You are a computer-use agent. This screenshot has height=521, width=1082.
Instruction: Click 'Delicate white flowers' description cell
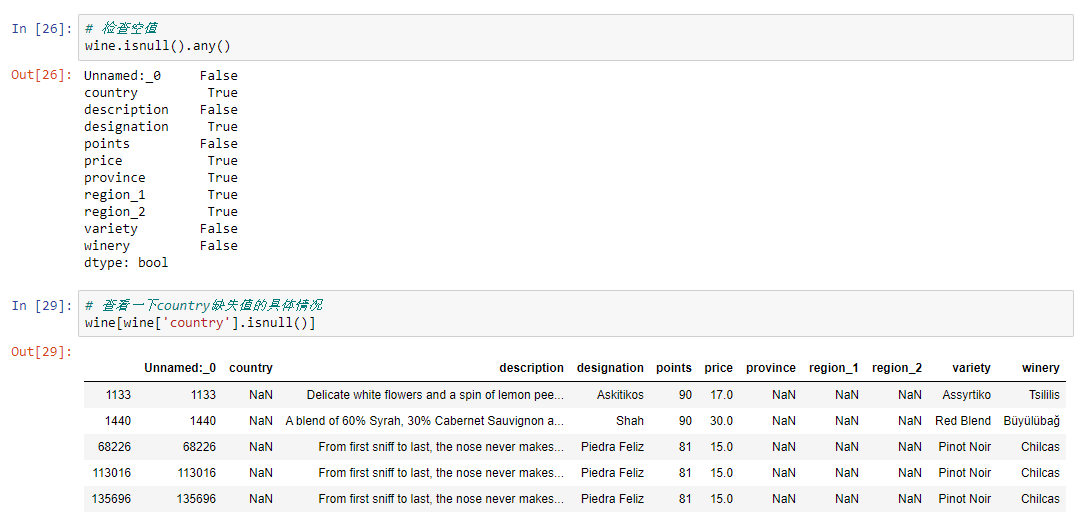click(435, 395)
